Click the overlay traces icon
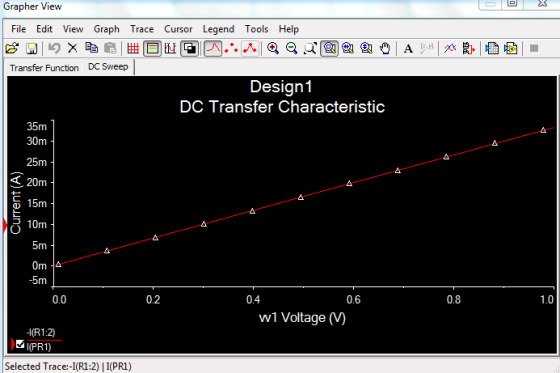 (x=450, y=48)
